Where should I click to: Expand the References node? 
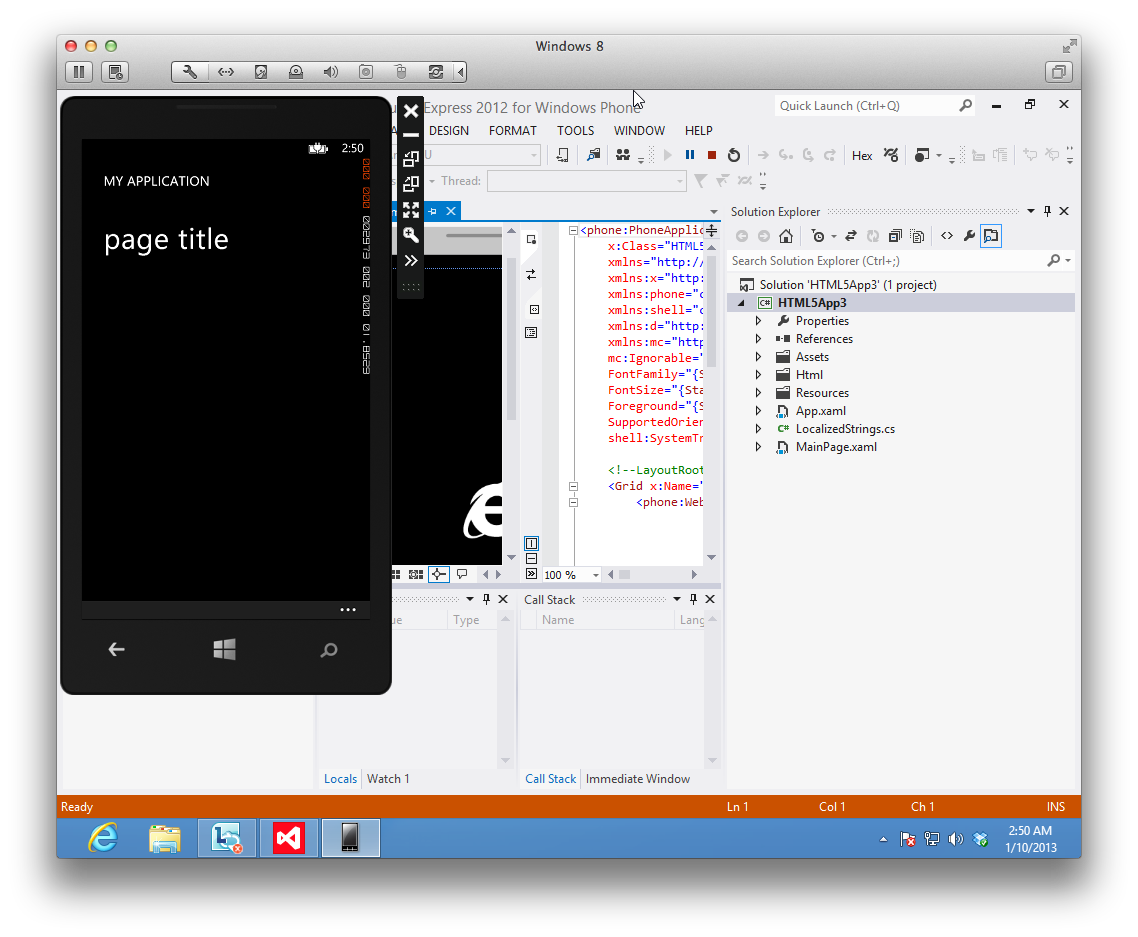[758, 339]
